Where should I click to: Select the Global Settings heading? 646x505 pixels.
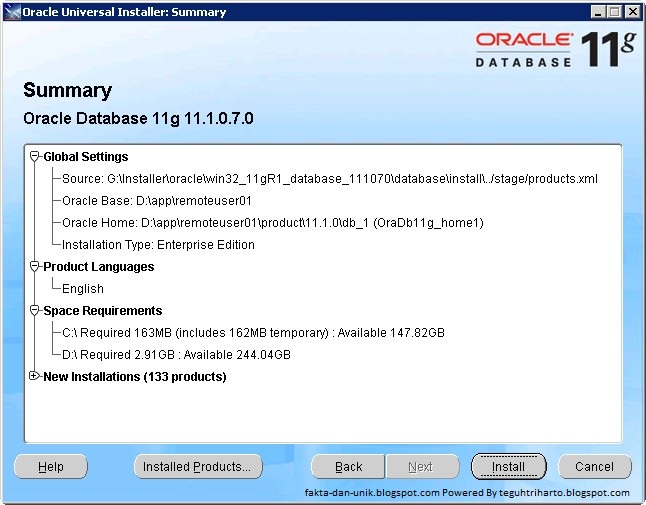click(86, 157)
